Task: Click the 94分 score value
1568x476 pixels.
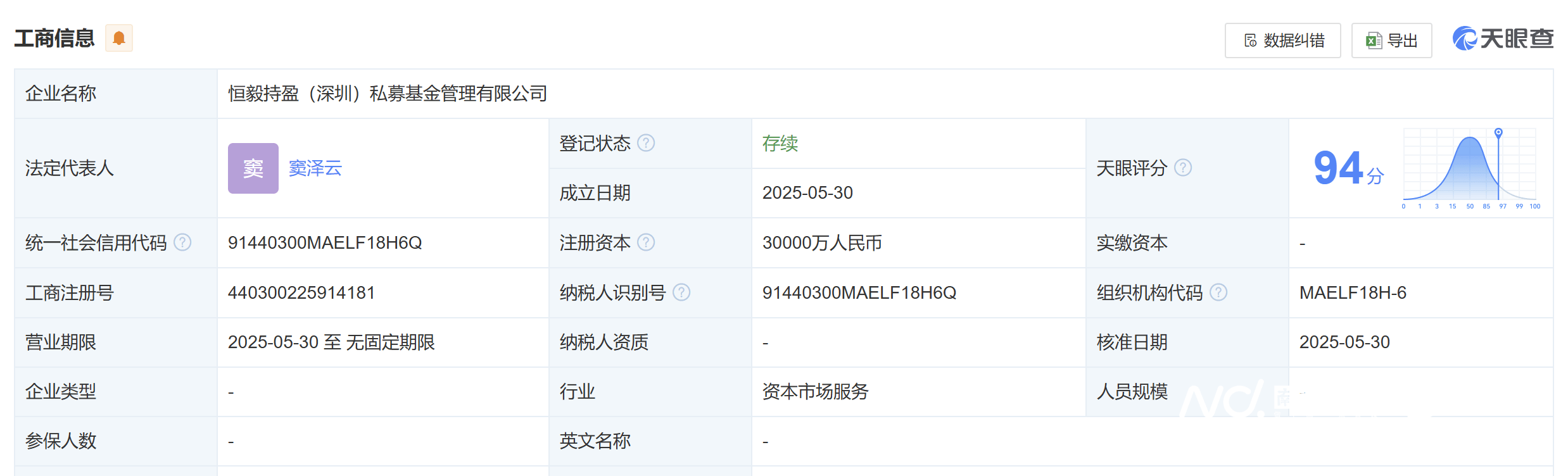Action: tap(1349, 168)
